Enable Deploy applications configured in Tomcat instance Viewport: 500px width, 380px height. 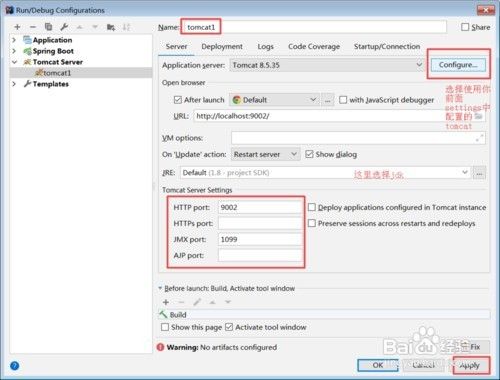312,207
